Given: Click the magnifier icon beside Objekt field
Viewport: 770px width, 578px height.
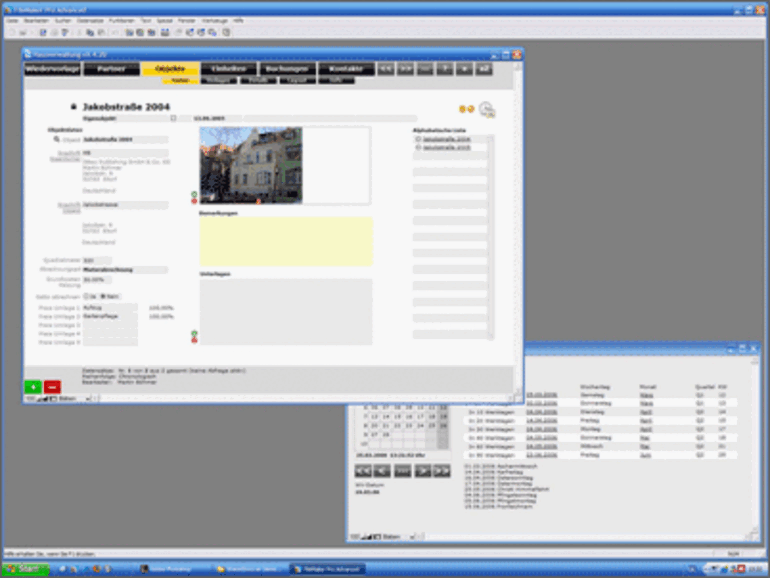Looking at the screenshot, I should [x=56, y=139].
